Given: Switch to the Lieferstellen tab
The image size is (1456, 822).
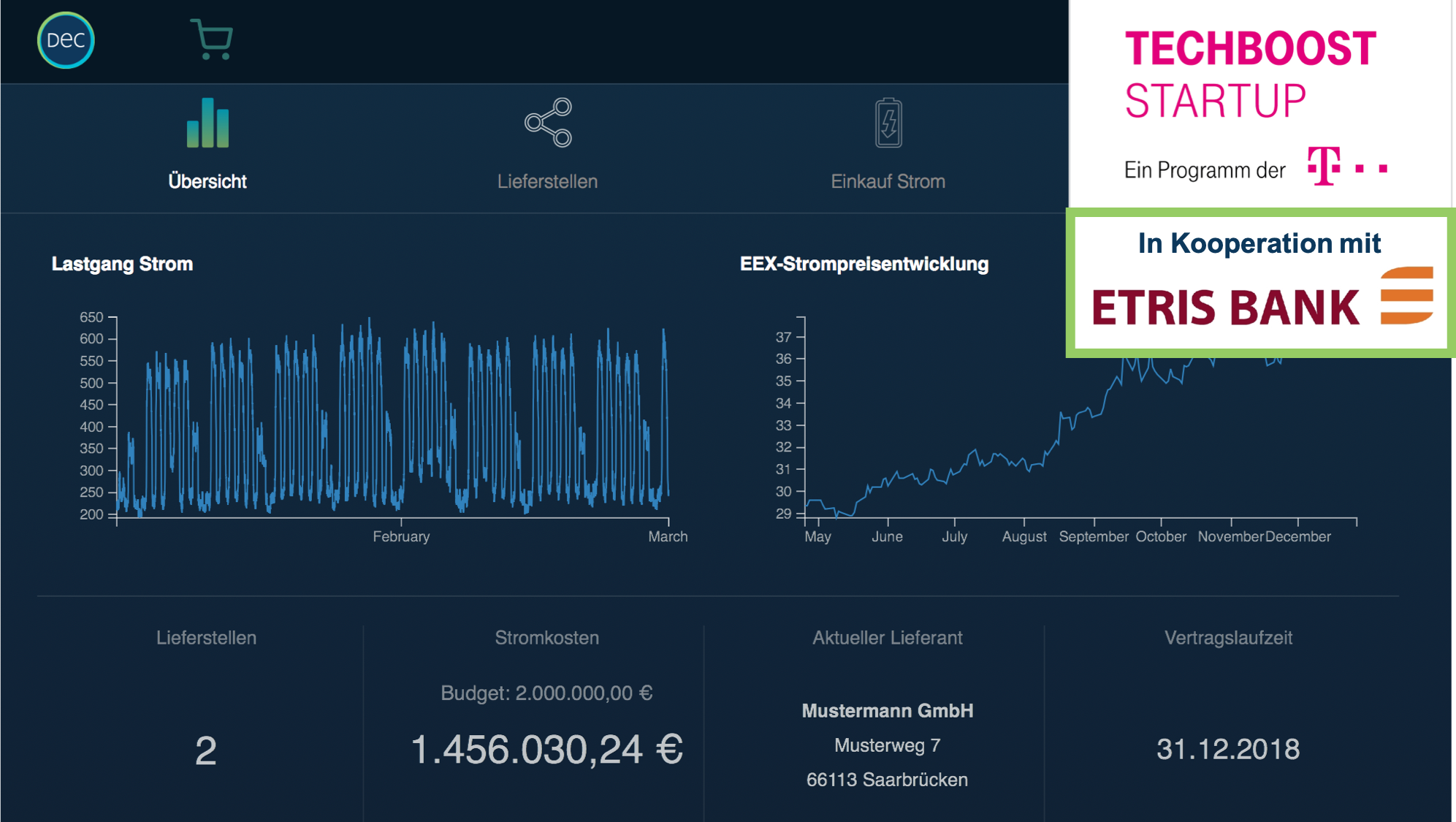Looking at the screenshot, I should tap(548, 181).
